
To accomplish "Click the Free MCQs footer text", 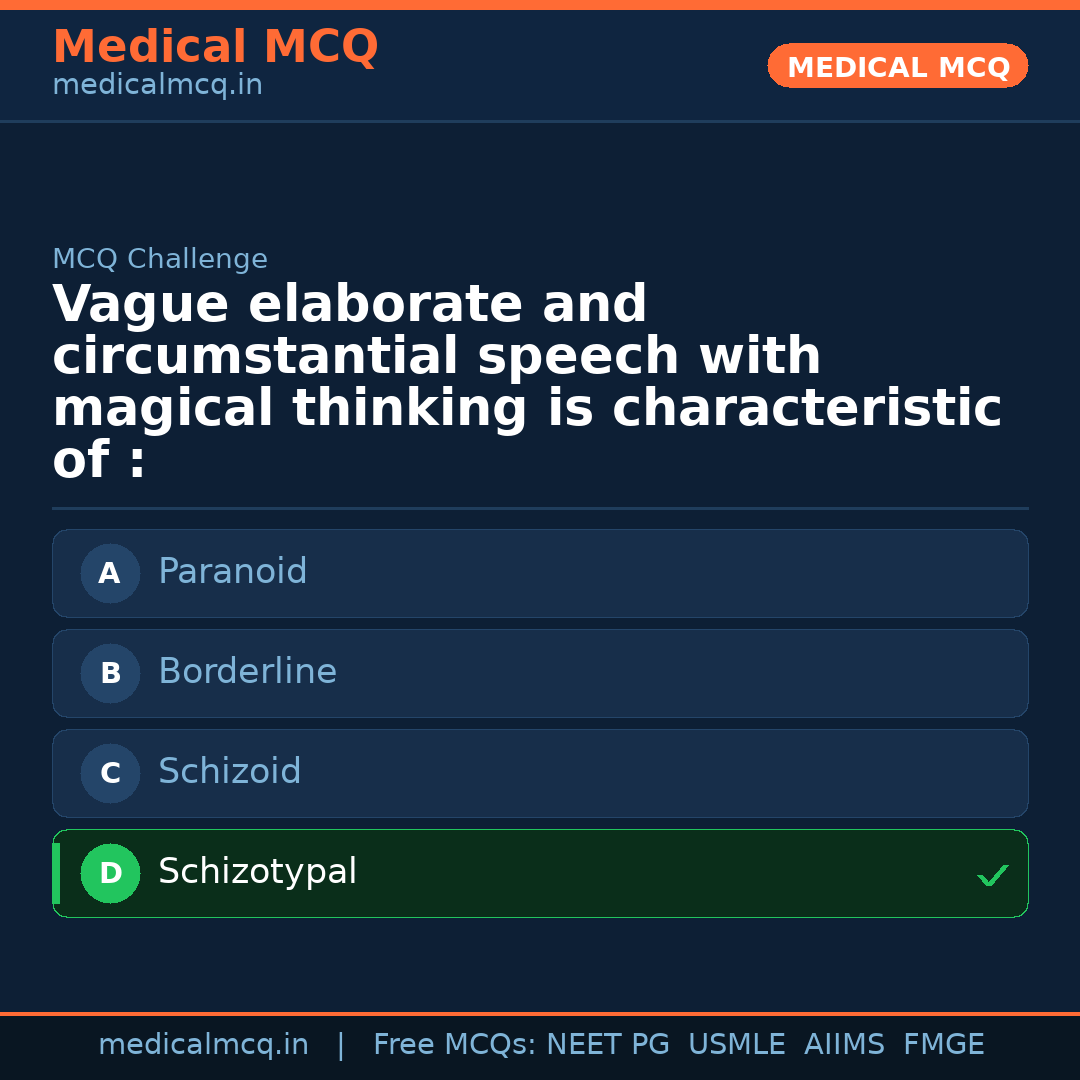I will (454, 1045).
